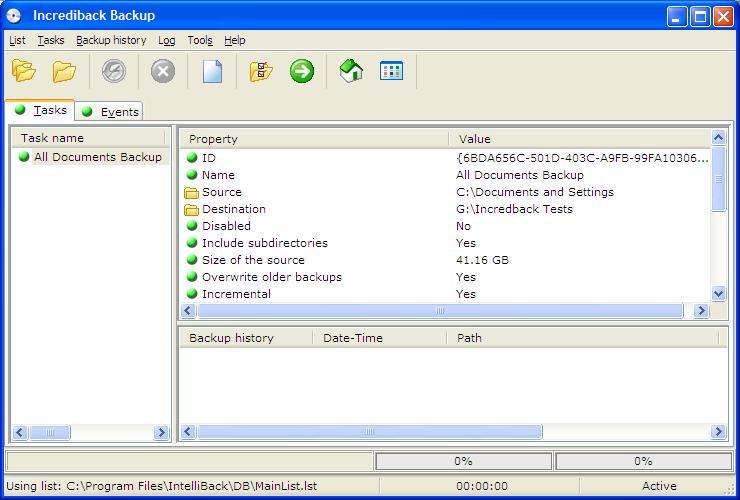This screenshot has width=740, height=500.
Task: Click the C:\Documents and Settings source value
Action: pyautogui.click(x=535, y=192)
